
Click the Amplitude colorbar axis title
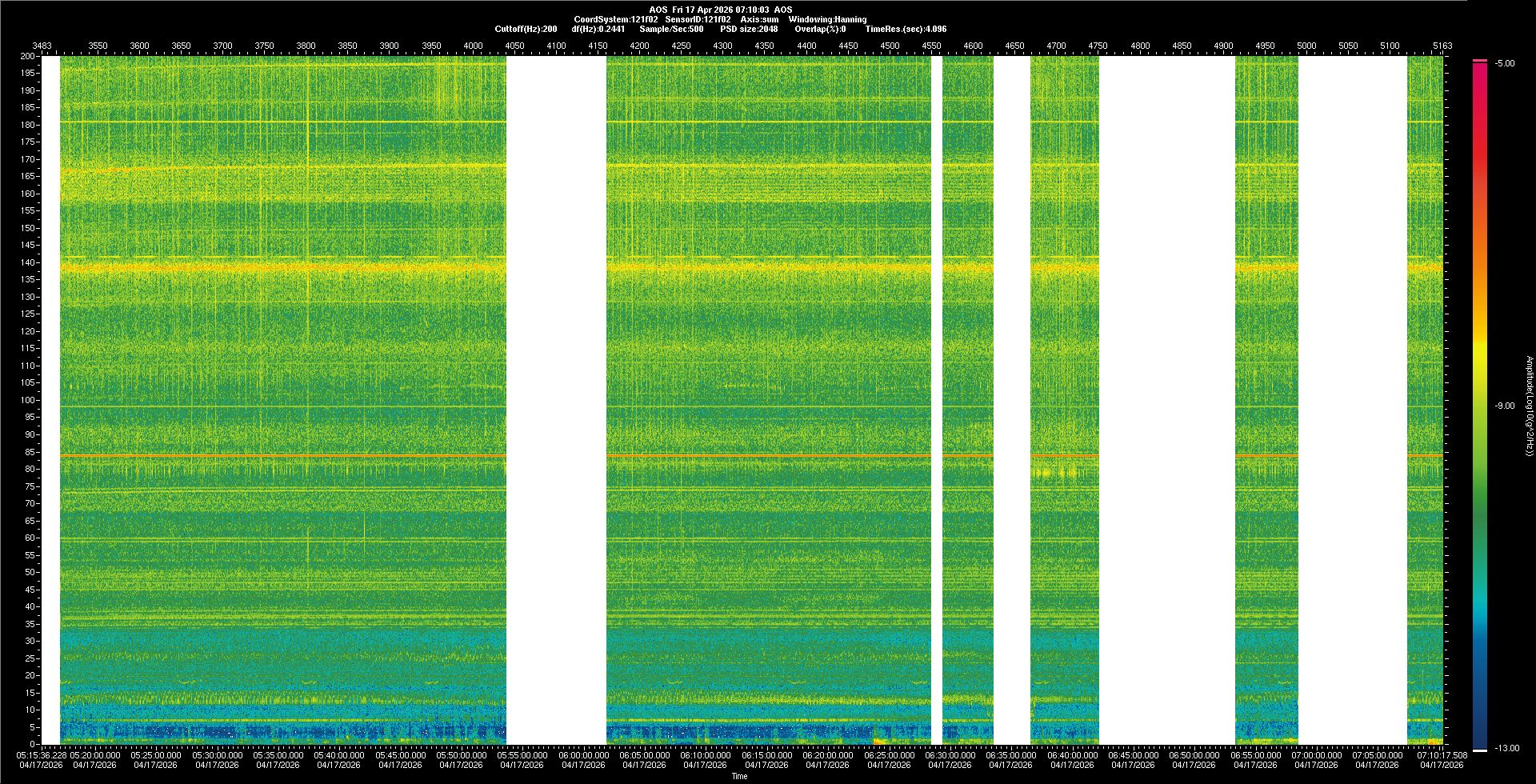coord(1529,406)
